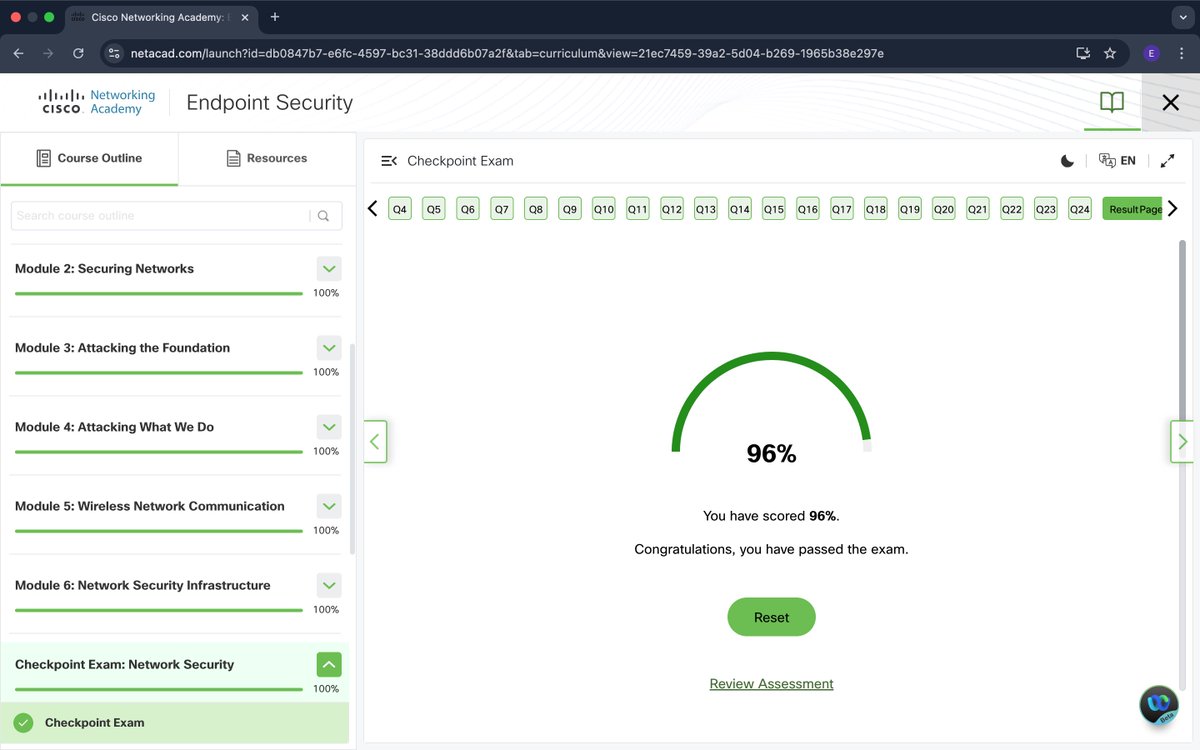
Task: Click the completed Checkpoint Exam checkmark
Action: click(22, 722)
